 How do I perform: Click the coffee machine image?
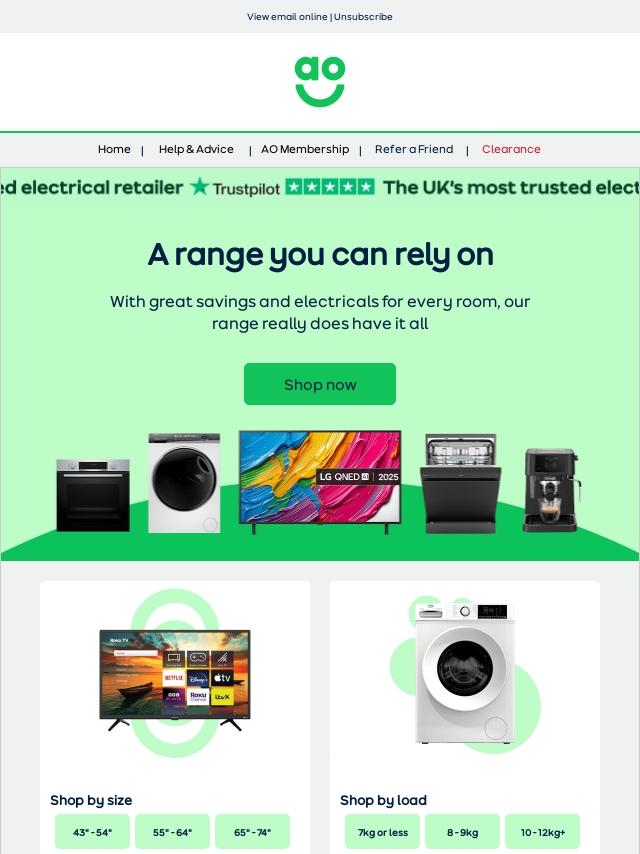[551, 490]
